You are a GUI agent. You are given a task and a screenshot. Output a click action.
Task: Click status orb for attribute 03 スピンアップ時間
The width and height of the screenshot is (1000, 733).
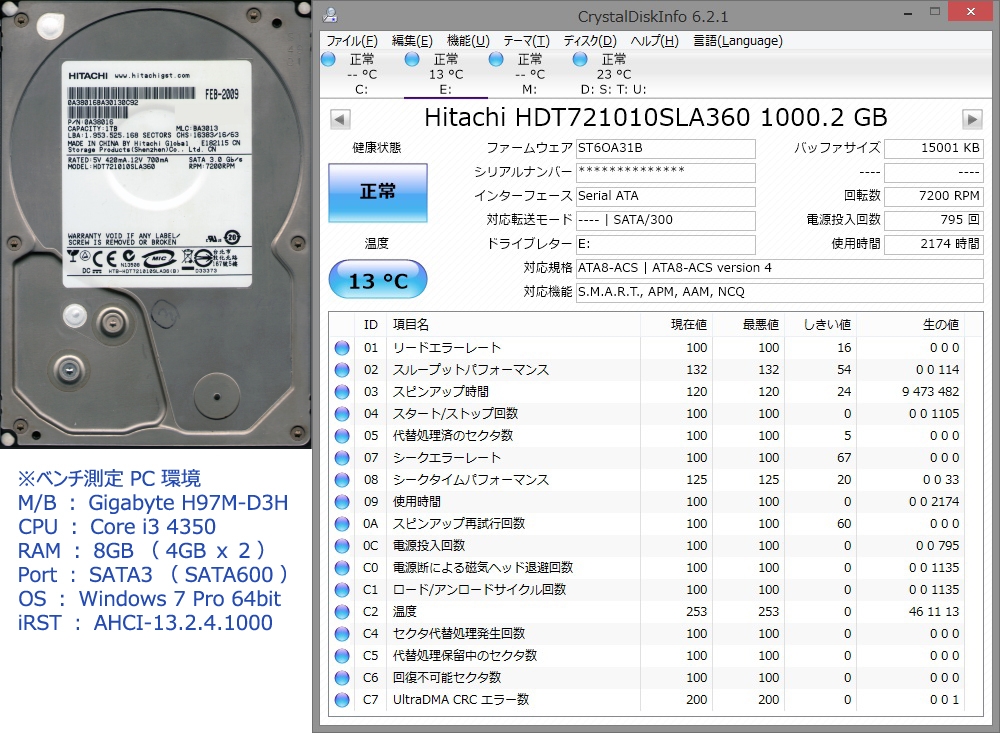coord(342,392)
